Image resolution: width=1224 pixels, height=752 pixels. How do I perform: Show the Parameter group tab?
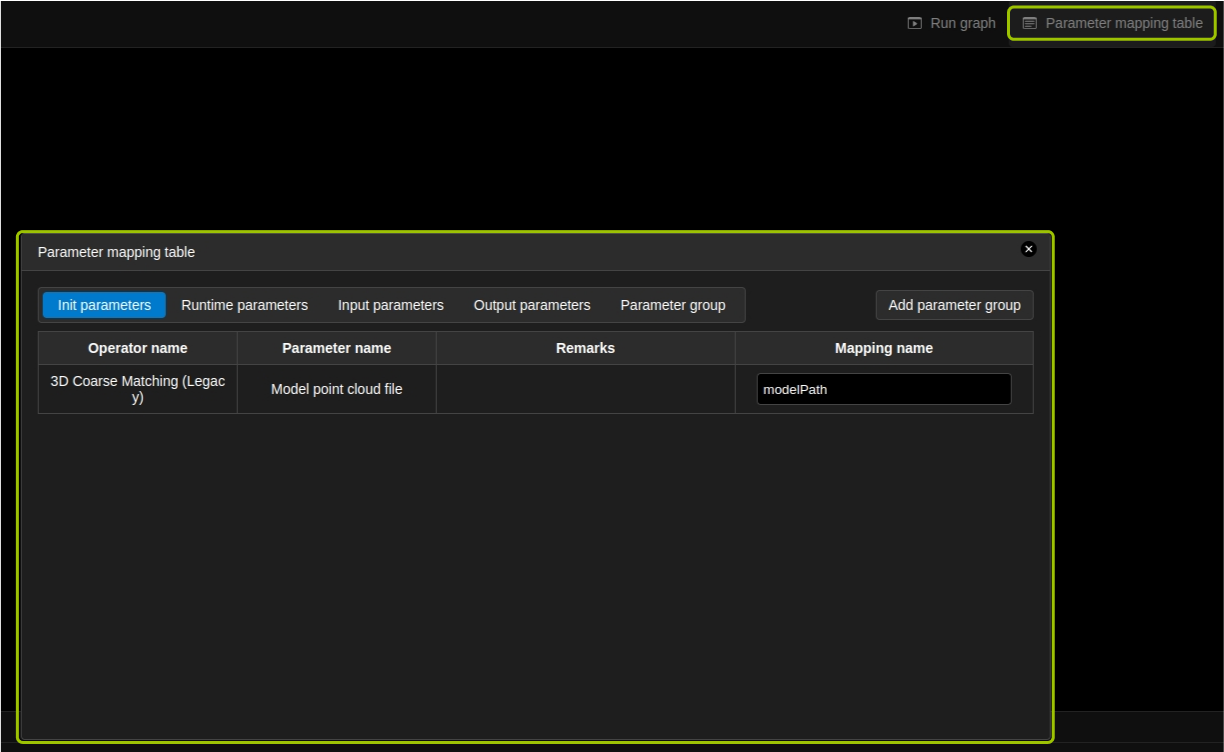click(672, 305)
